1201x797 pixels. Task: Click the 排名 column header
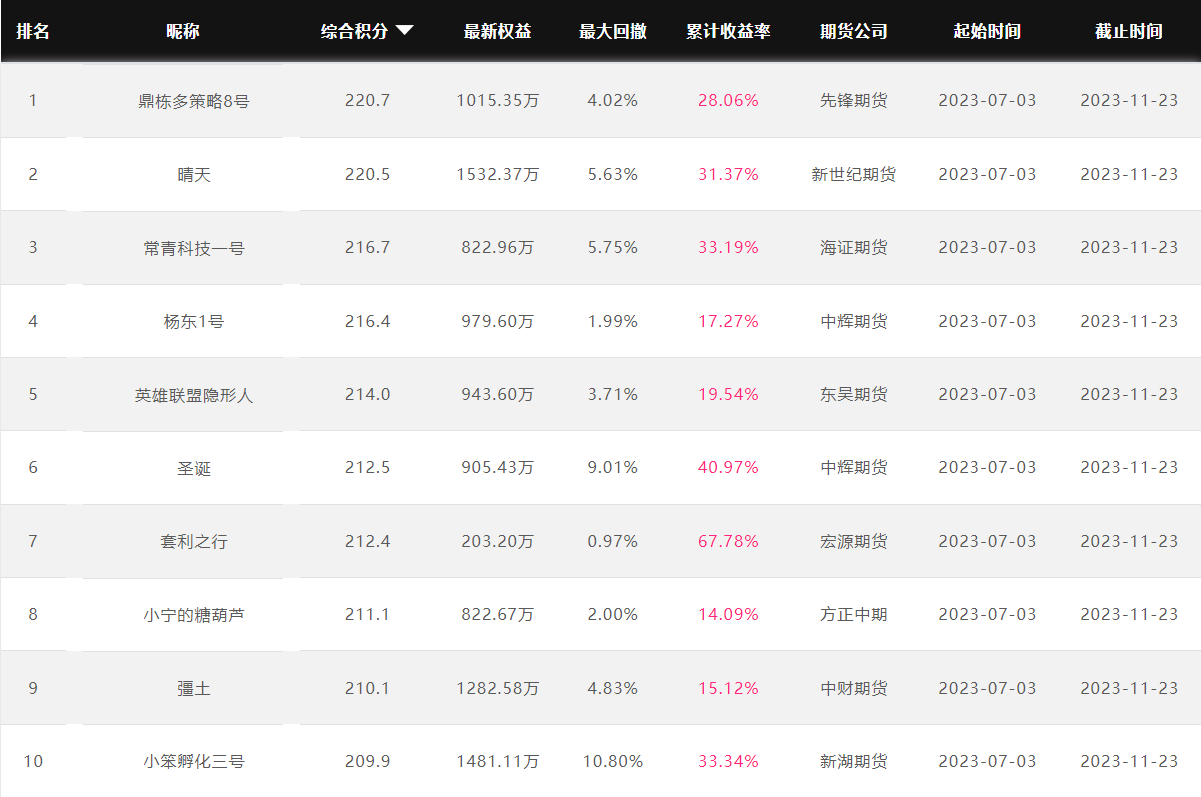pyautogui.click(x=33, y=31)
